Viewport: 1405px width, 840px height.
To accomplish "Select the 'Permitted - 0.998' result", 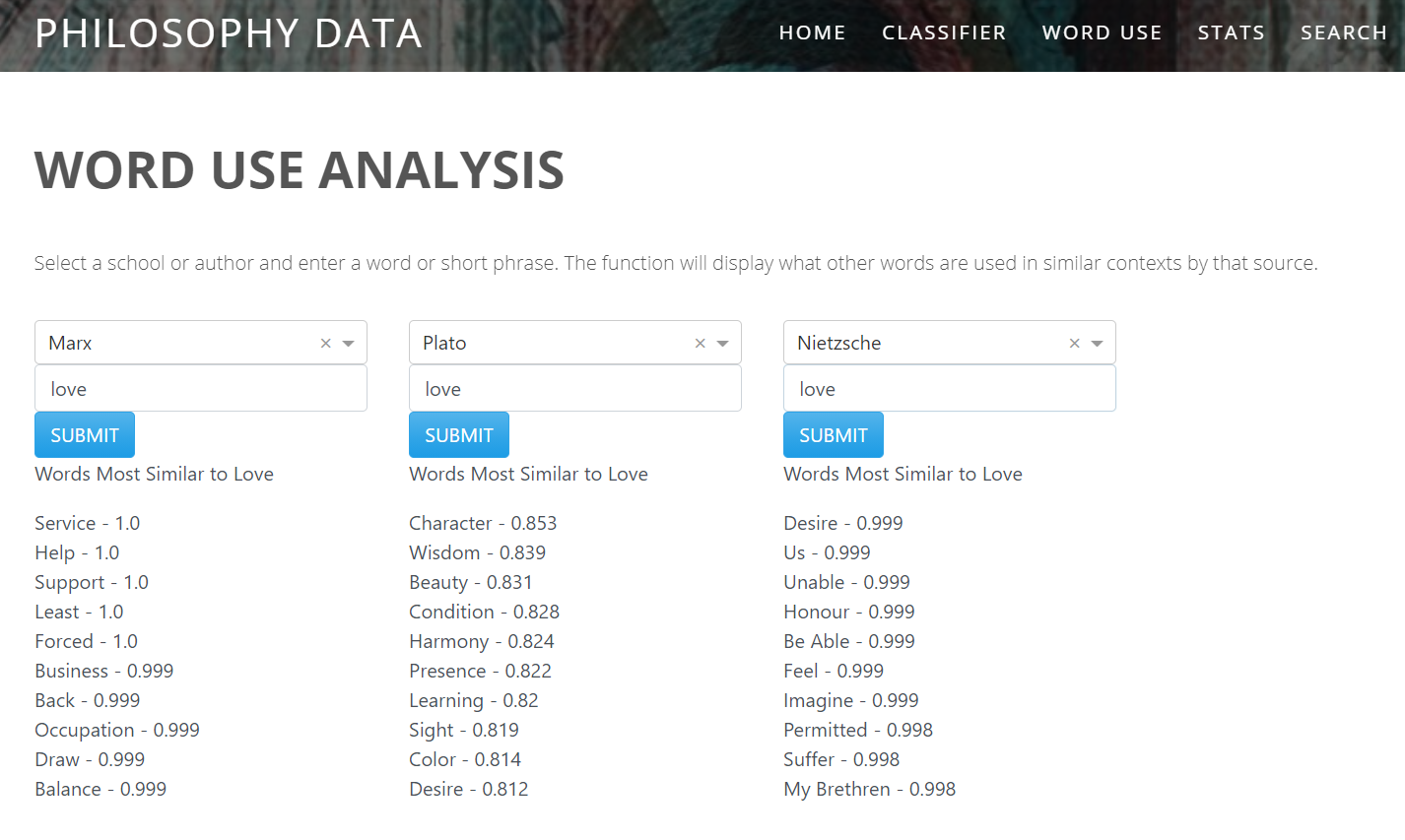I will (858, 730).
